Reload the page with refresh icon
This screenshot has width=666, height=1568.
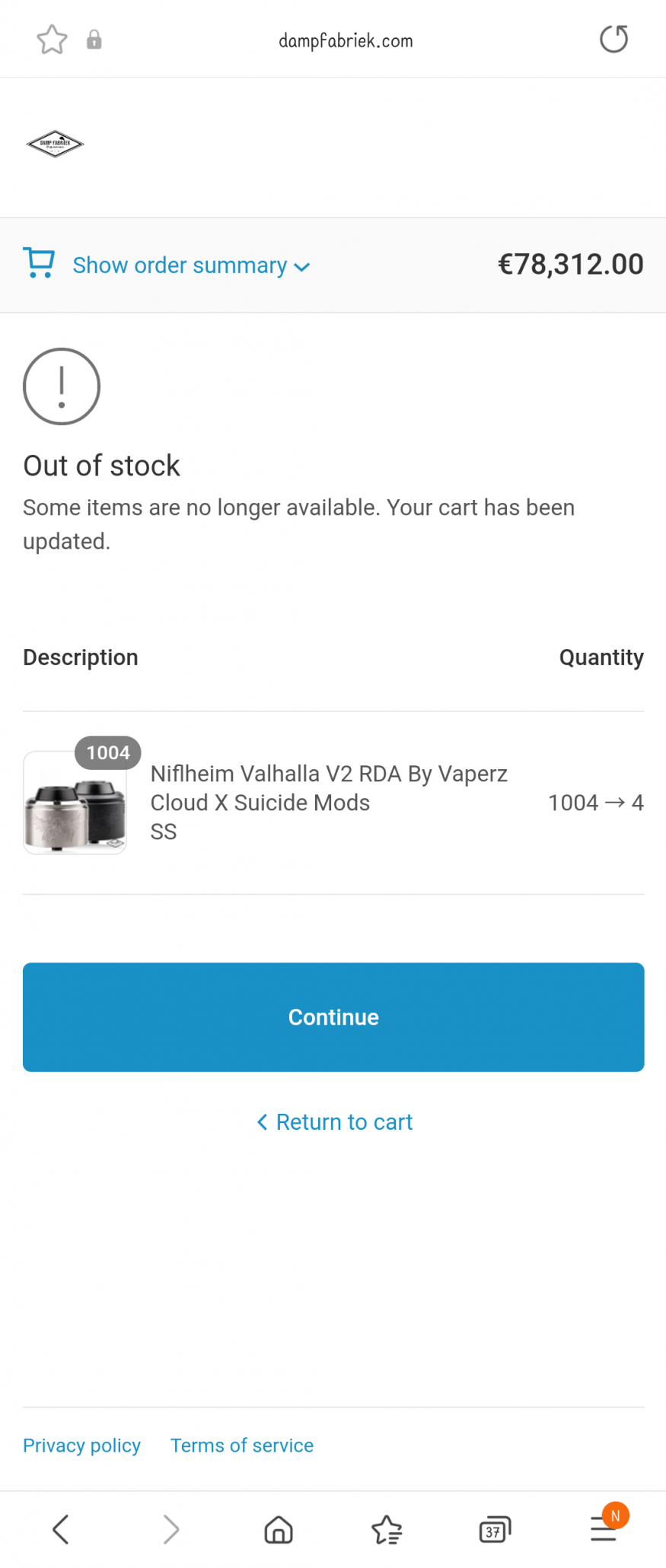click(613, 40)
